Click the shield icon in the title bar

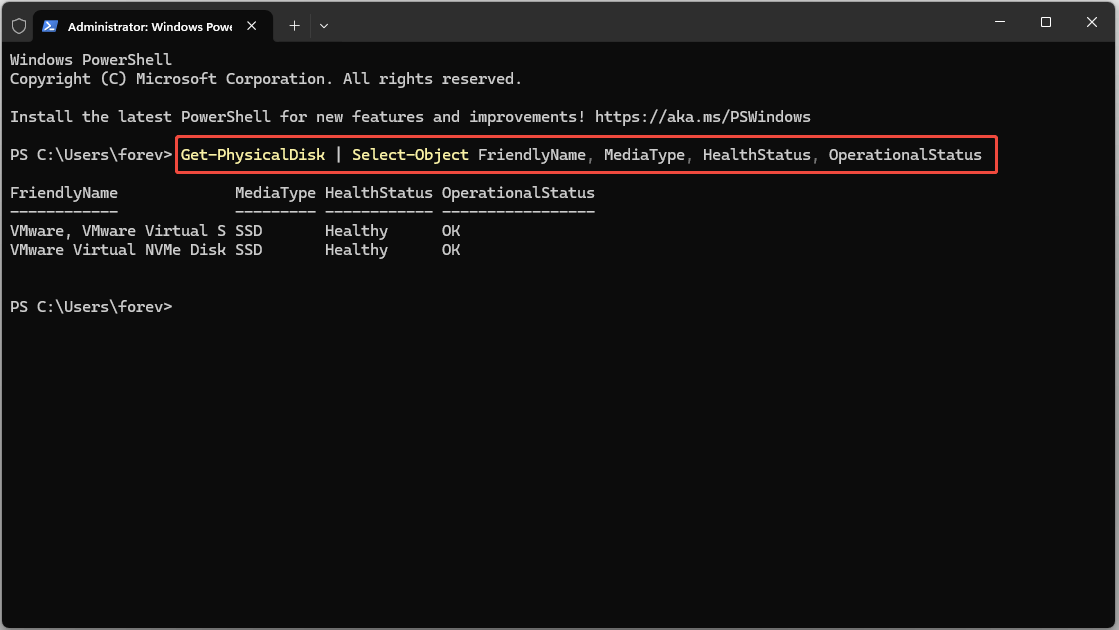click(19, 26)
